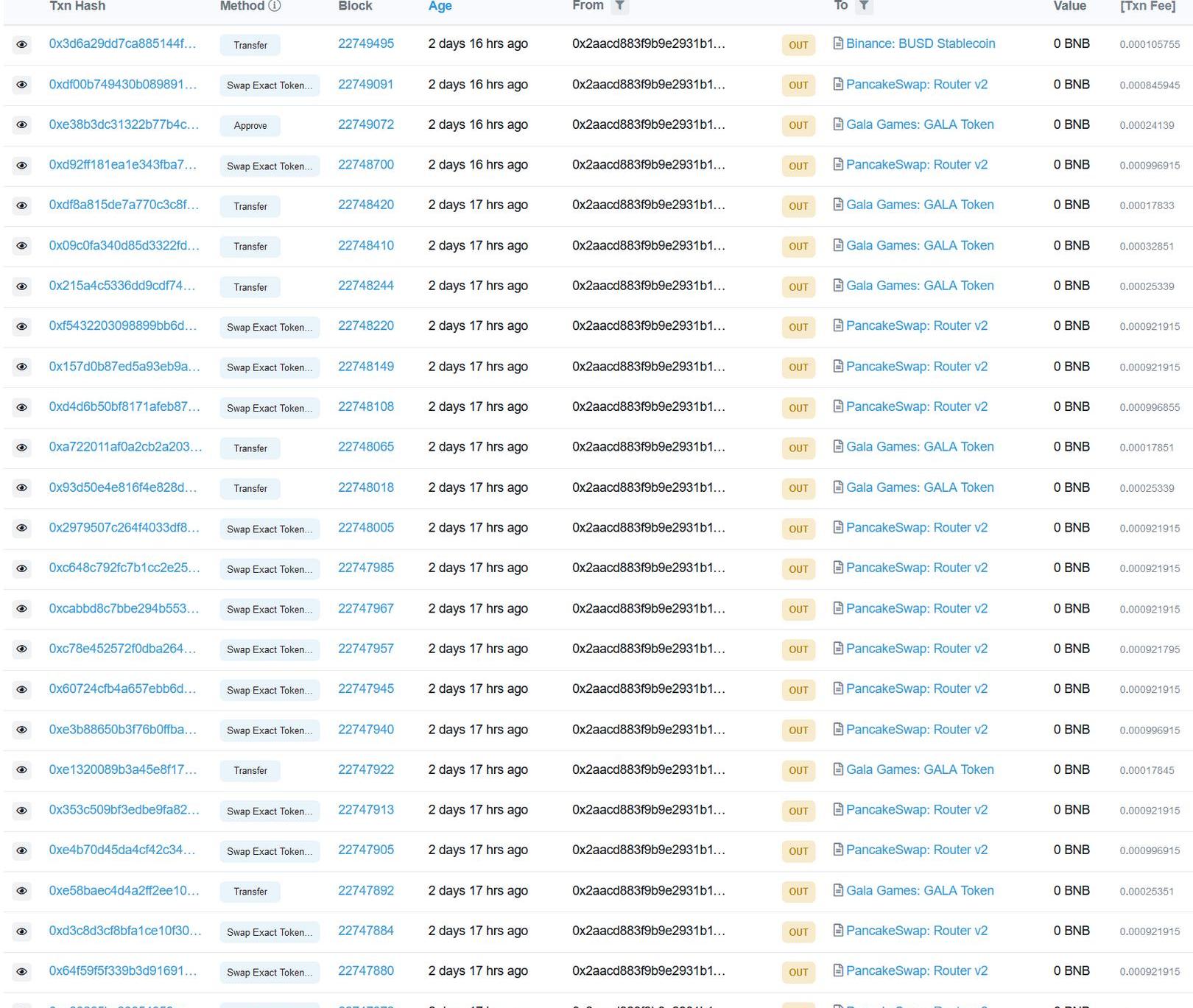Open block 22747884

point(366,931)
